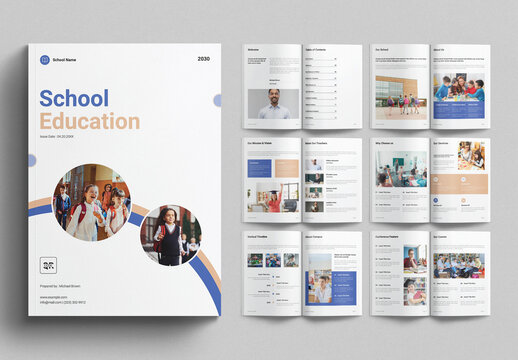
Task: Click the "Our Course" heading
Action: [440, 237]
